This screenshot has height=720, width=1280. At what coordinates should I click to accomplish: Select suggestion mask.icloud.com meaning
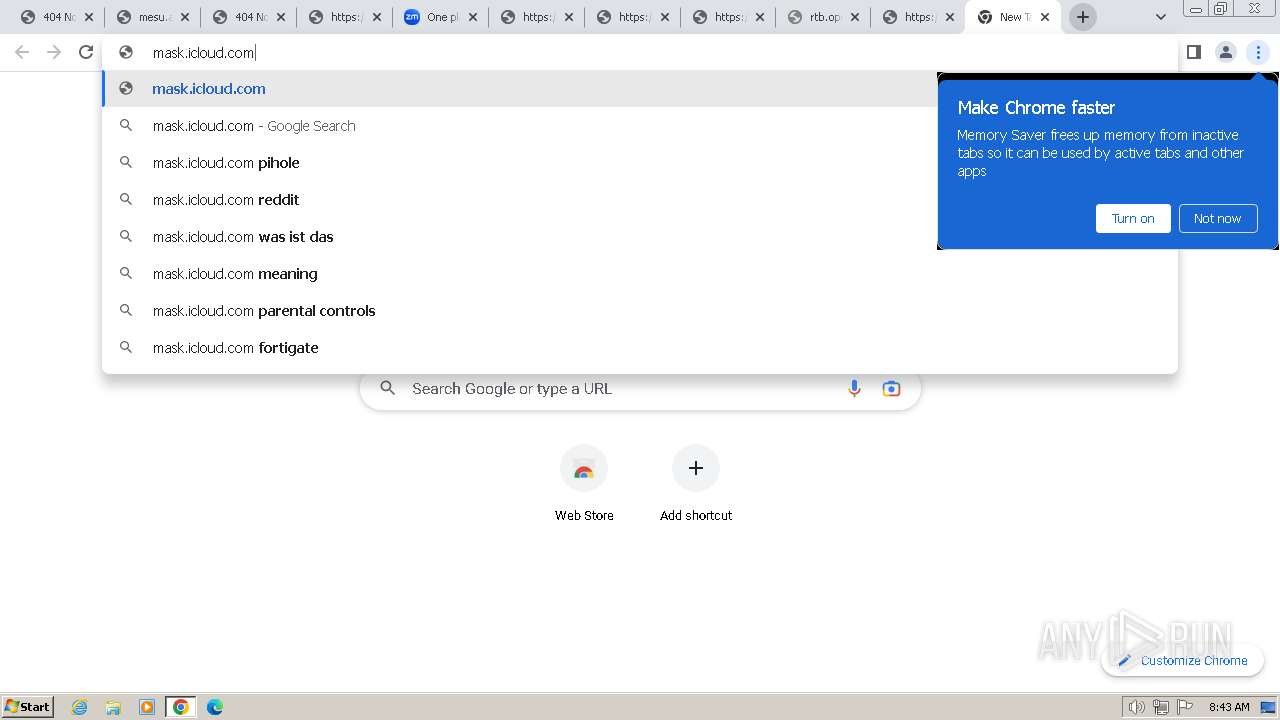640,274
